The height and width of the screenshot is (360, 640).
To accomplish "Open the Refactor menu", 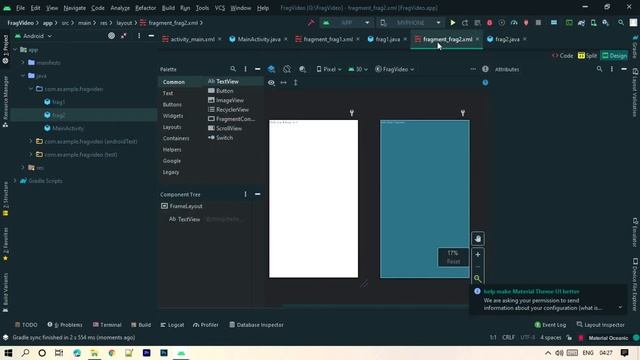I will (x=145, y=8).
